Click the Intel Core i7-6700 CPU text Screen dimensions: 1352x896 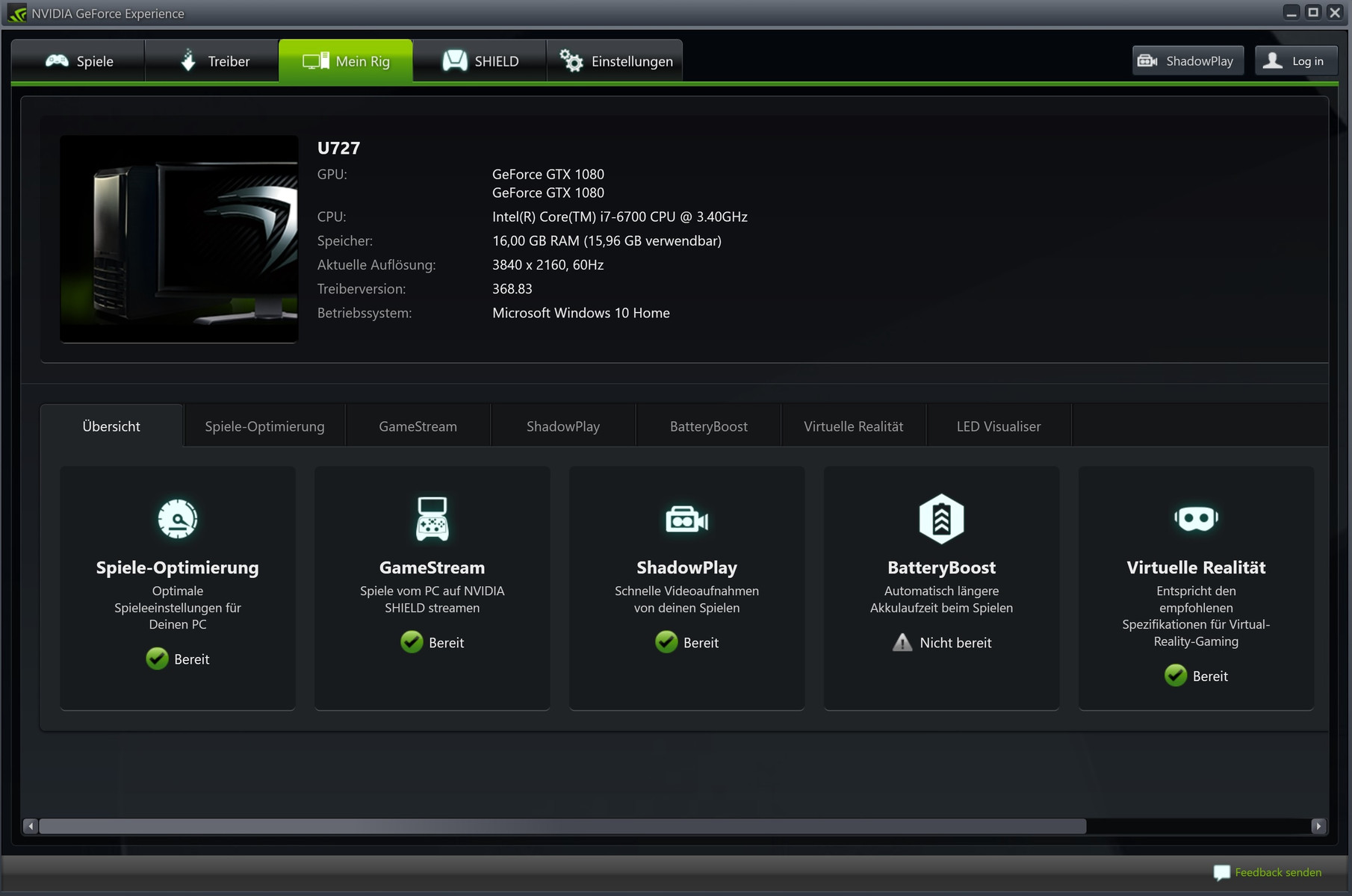pos(620,217)
